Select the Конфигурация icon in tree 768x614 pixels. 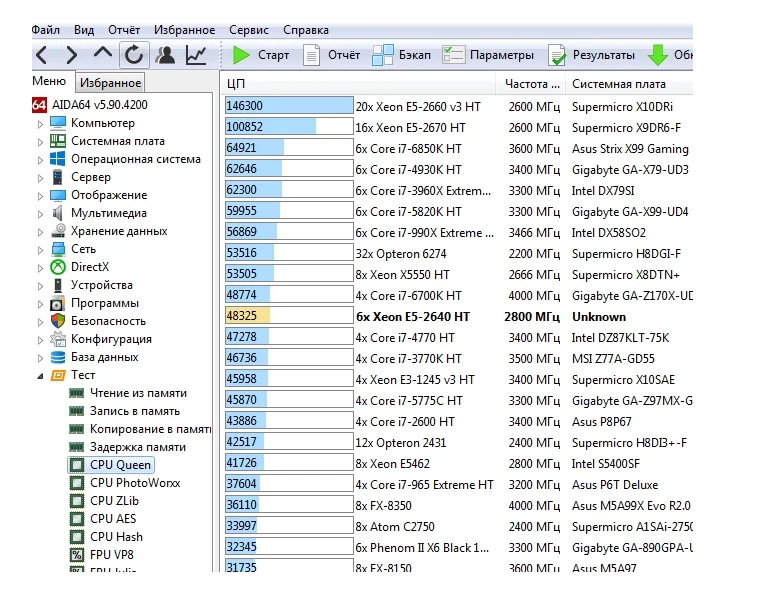58,339
